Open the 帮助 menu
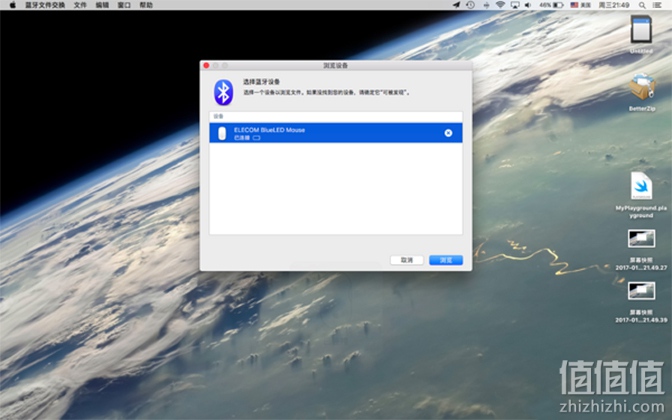 click(x=146, y=5)
